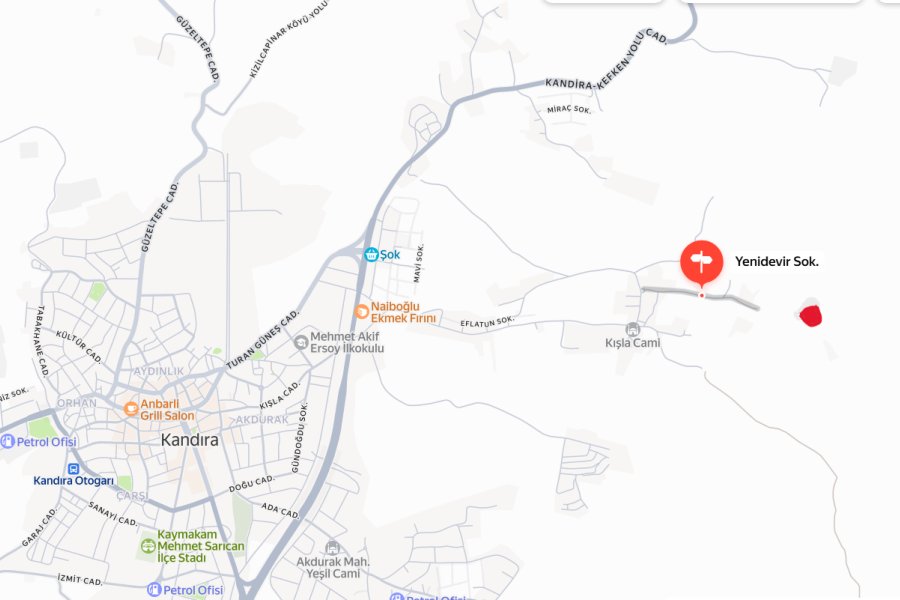Screen dimensions: 900x600
Task: Click the Petrol Ofisi label near Orhan
Action: click(46, 442)
